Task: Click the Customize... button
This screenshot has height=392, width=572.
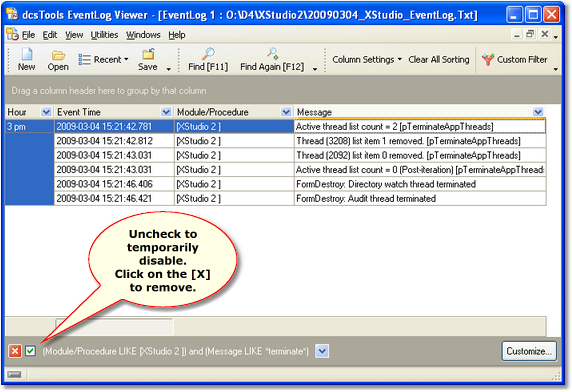Action: pos(529,351)
